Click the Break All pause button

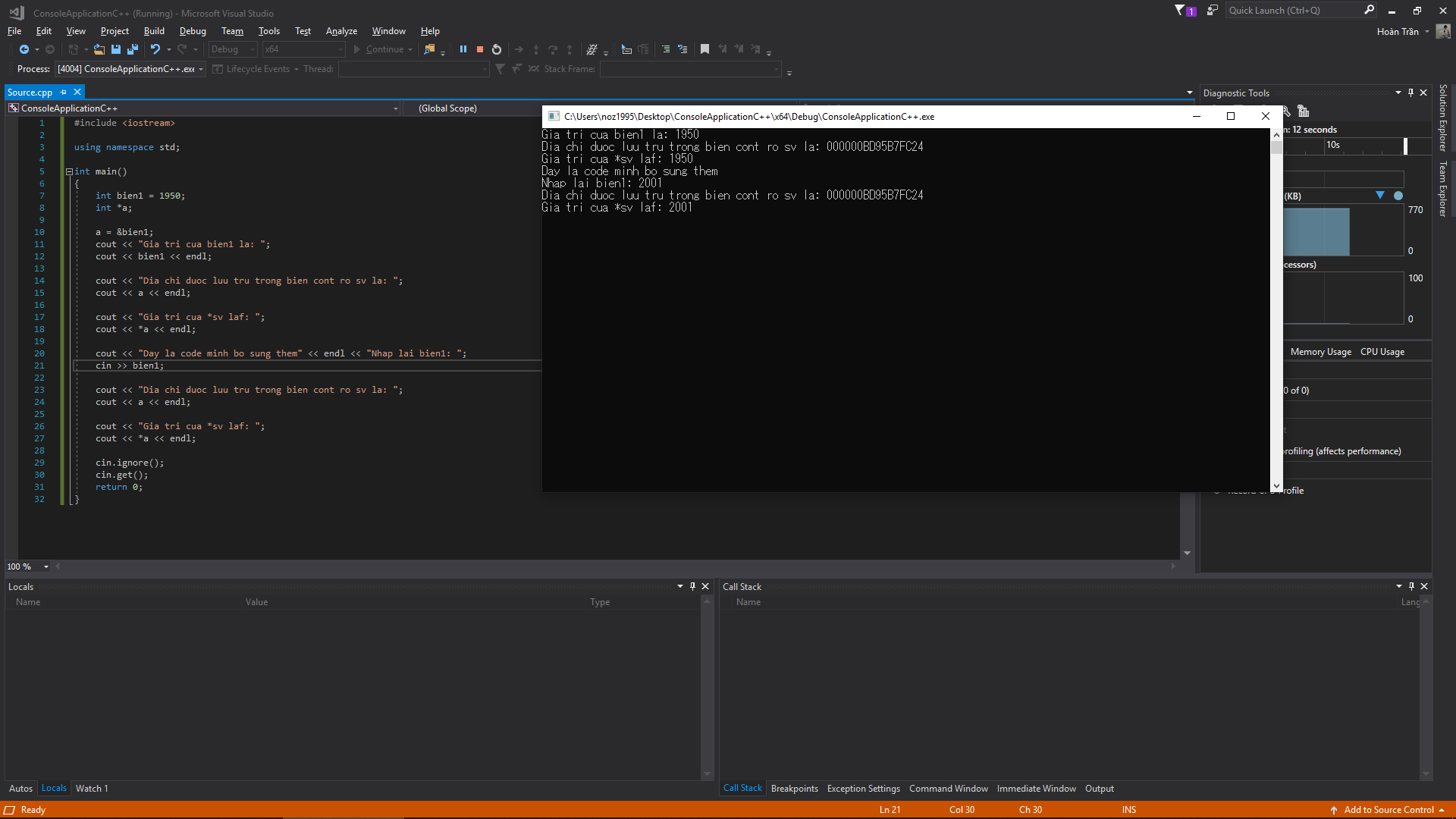point(463,49)
